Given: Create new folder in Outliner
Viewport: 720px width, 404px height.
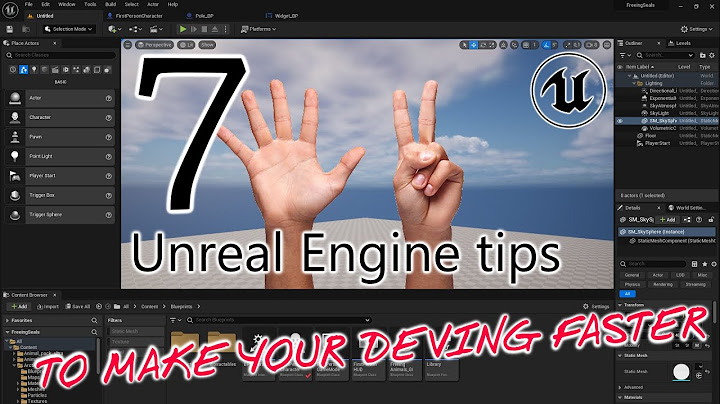Looking at the screenshot, I should (x=703, y=55).
